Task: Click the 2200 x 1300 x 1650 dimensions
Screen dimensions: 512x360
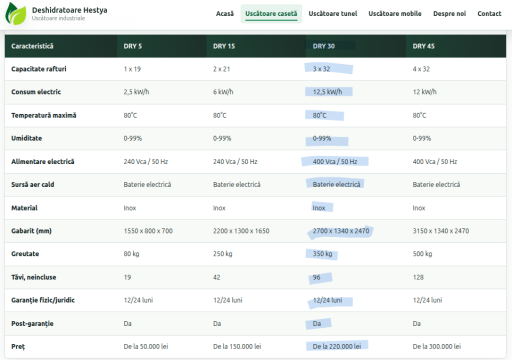Action: [241, 231]
